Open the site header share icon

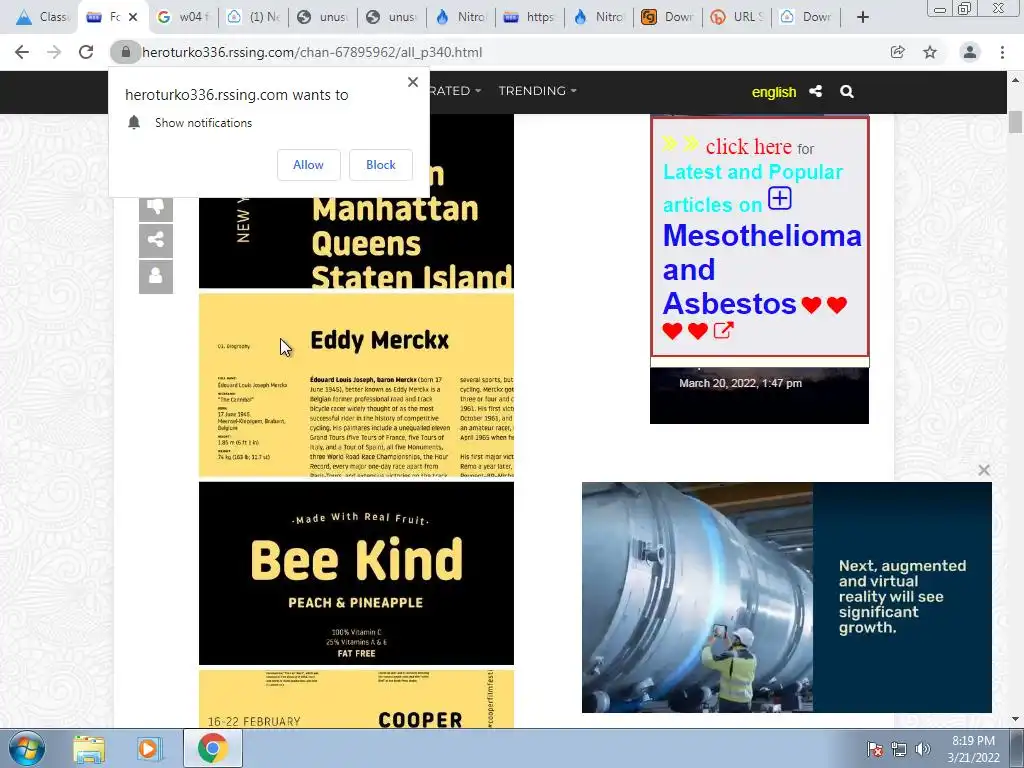point(816,91)
